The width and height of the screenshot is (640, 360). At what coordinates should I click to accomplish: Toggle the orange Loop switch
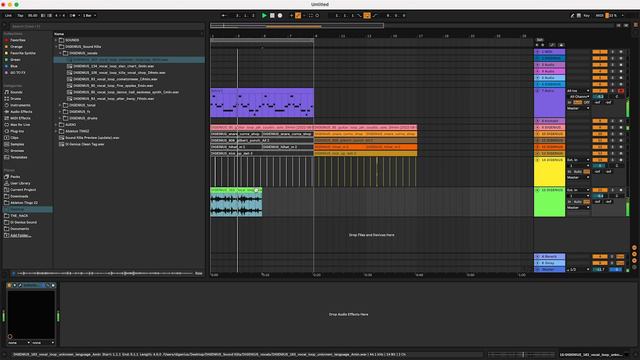tap(367, 15)
